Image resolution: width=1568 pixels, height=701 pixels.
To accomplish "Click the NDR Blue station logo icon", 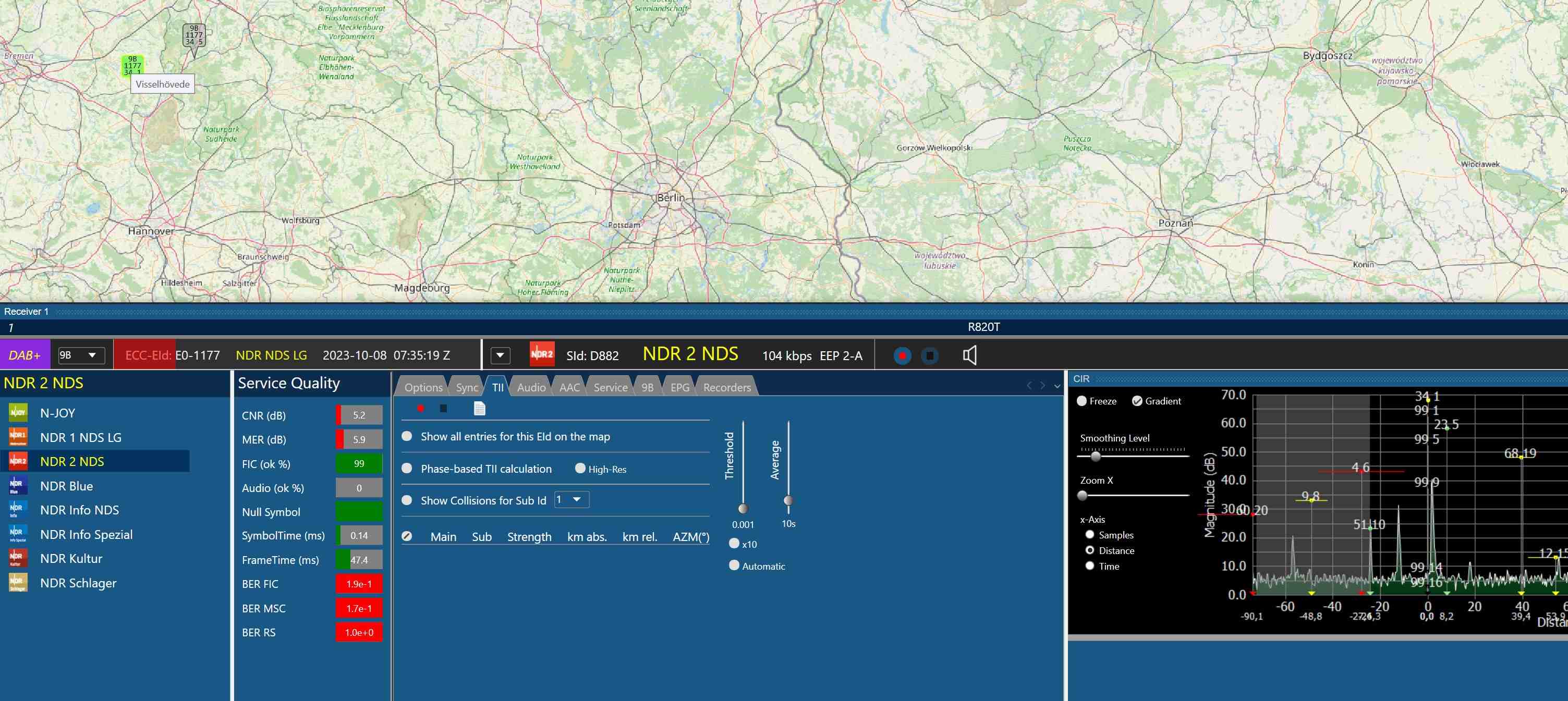I will [18, 486].
